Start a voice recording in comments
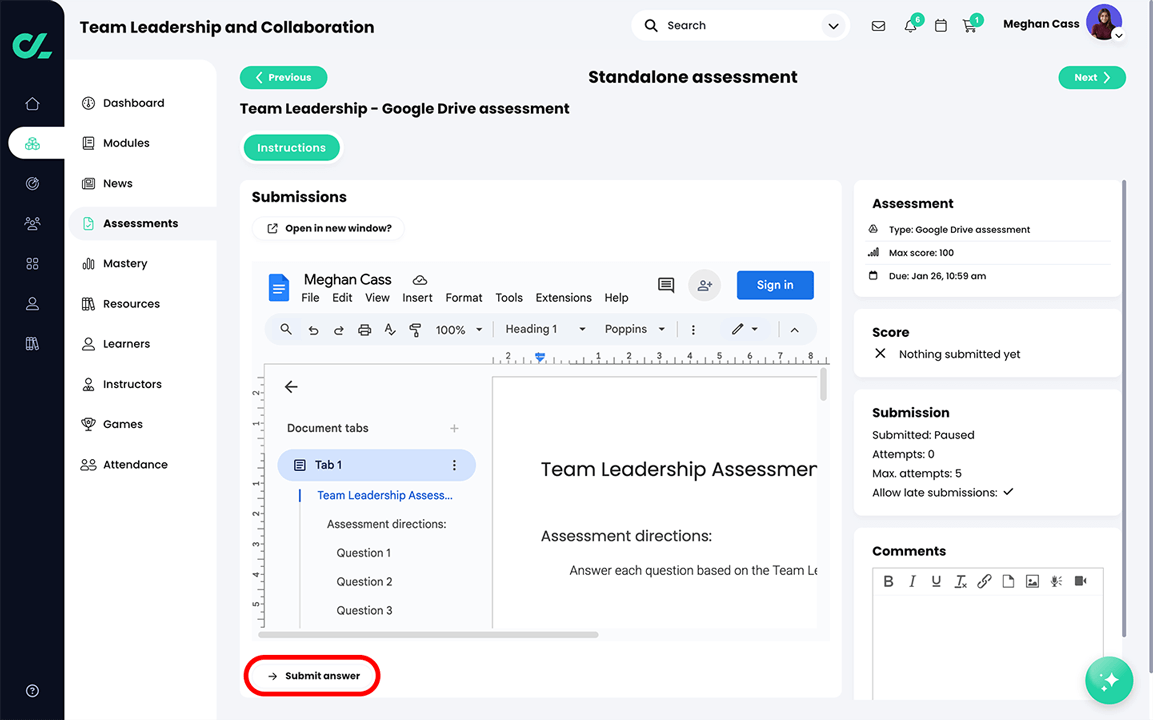This screenshot has width=1153, height=720. click(1056, 580)
